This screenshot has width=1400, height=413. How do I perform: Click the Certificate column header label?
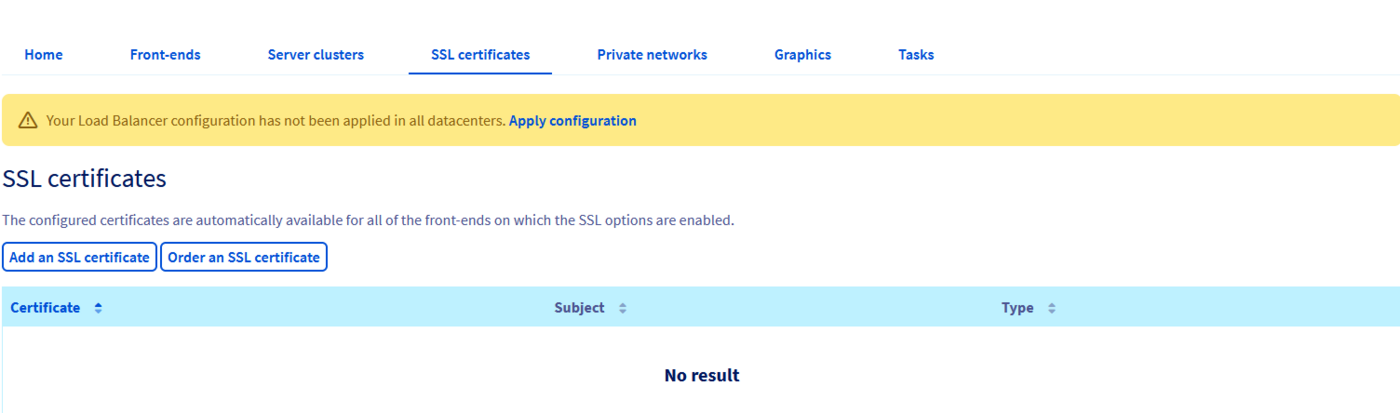[45, 308]
